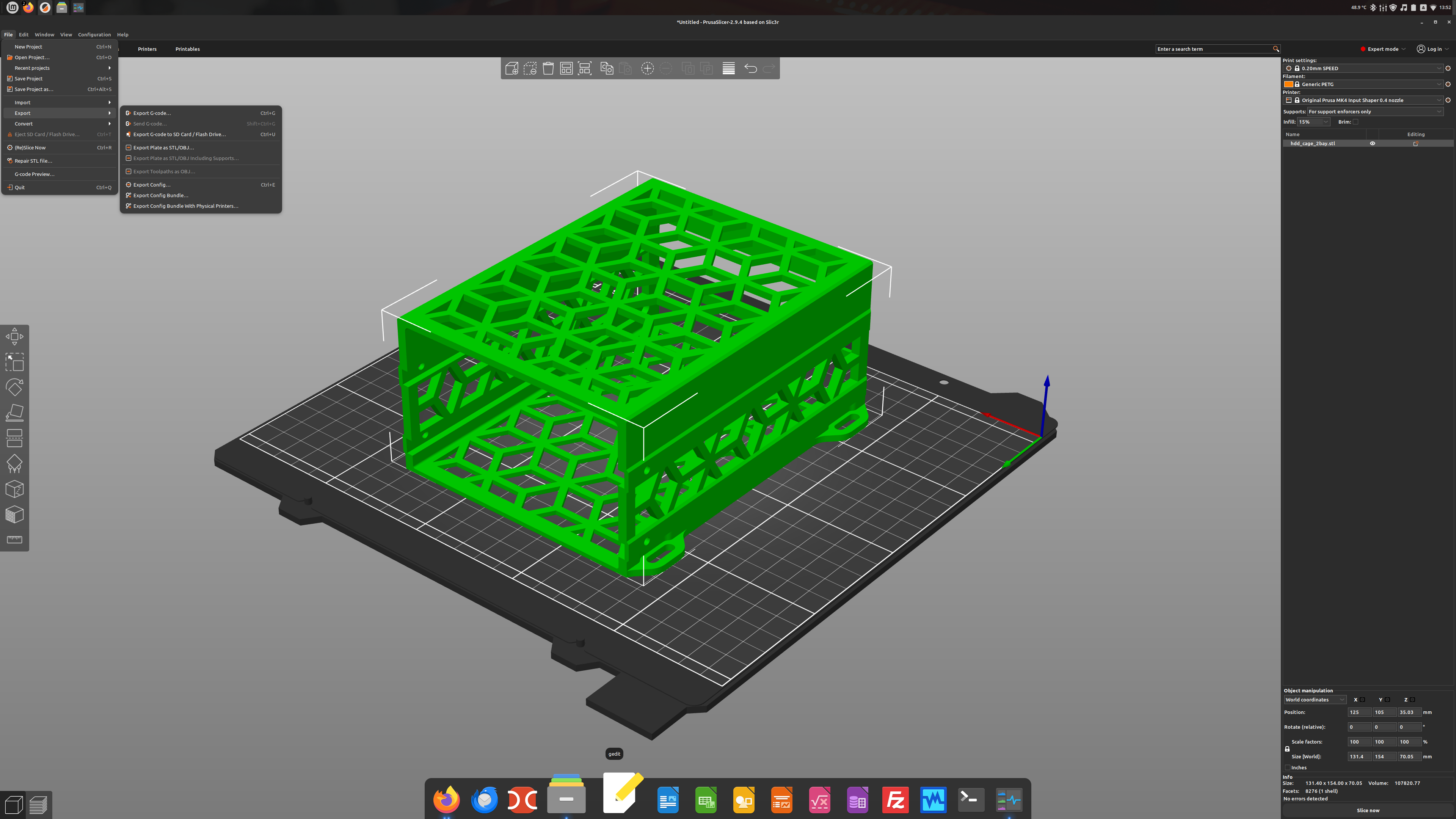The height and width of the screenshot is (819, 1456).
Task: Select the Cut tool in left toolbar
Action: click(14, 438)
